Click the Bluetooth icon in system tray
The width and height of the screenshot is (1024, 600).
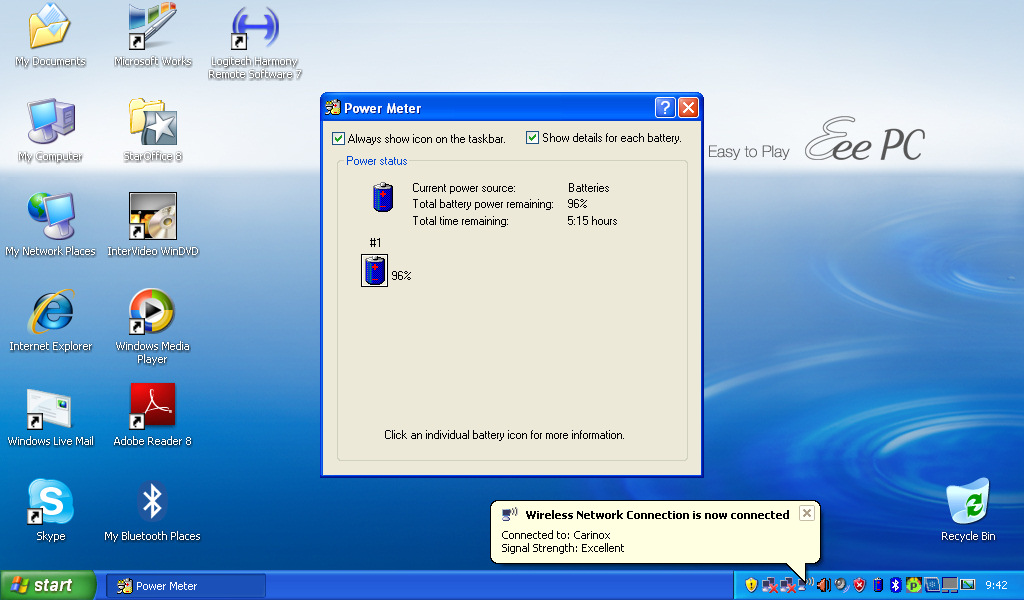[896, 585]
